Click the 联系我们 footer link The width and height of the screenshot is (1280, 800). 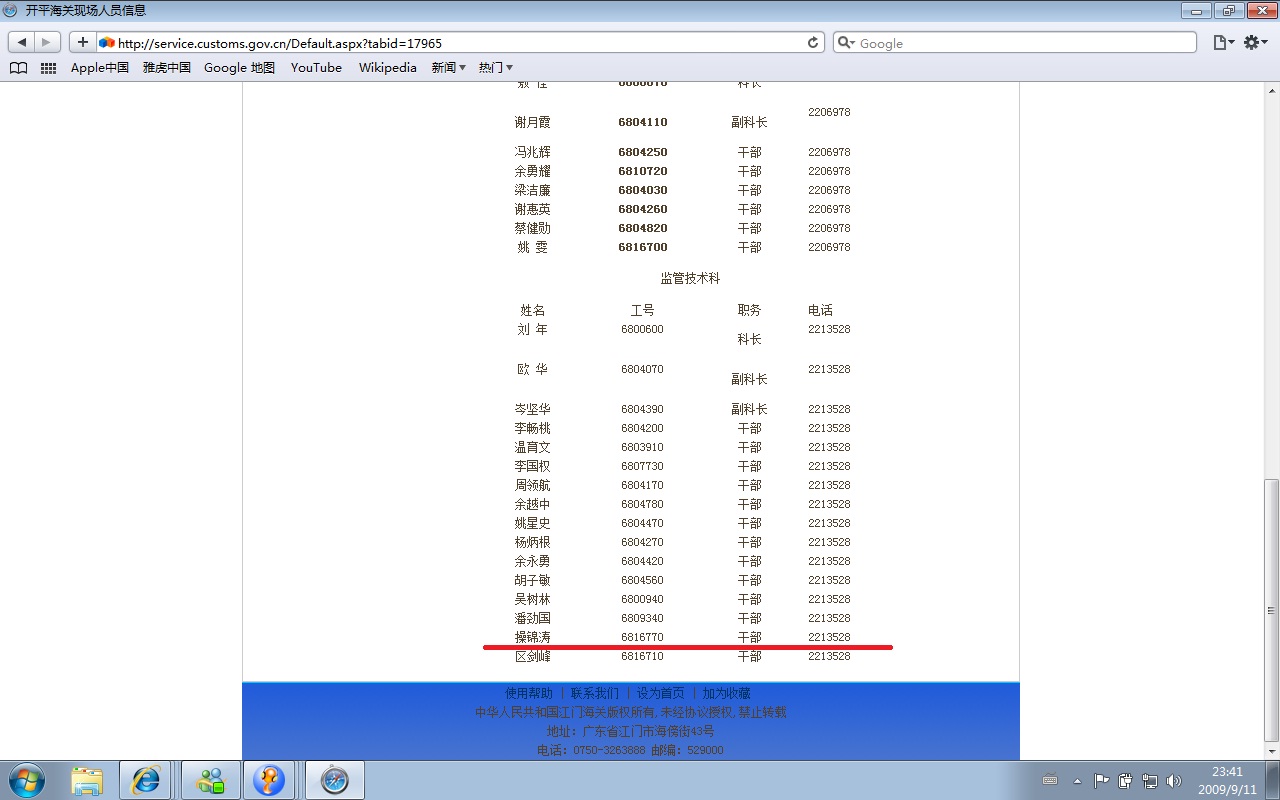point(594,693)
